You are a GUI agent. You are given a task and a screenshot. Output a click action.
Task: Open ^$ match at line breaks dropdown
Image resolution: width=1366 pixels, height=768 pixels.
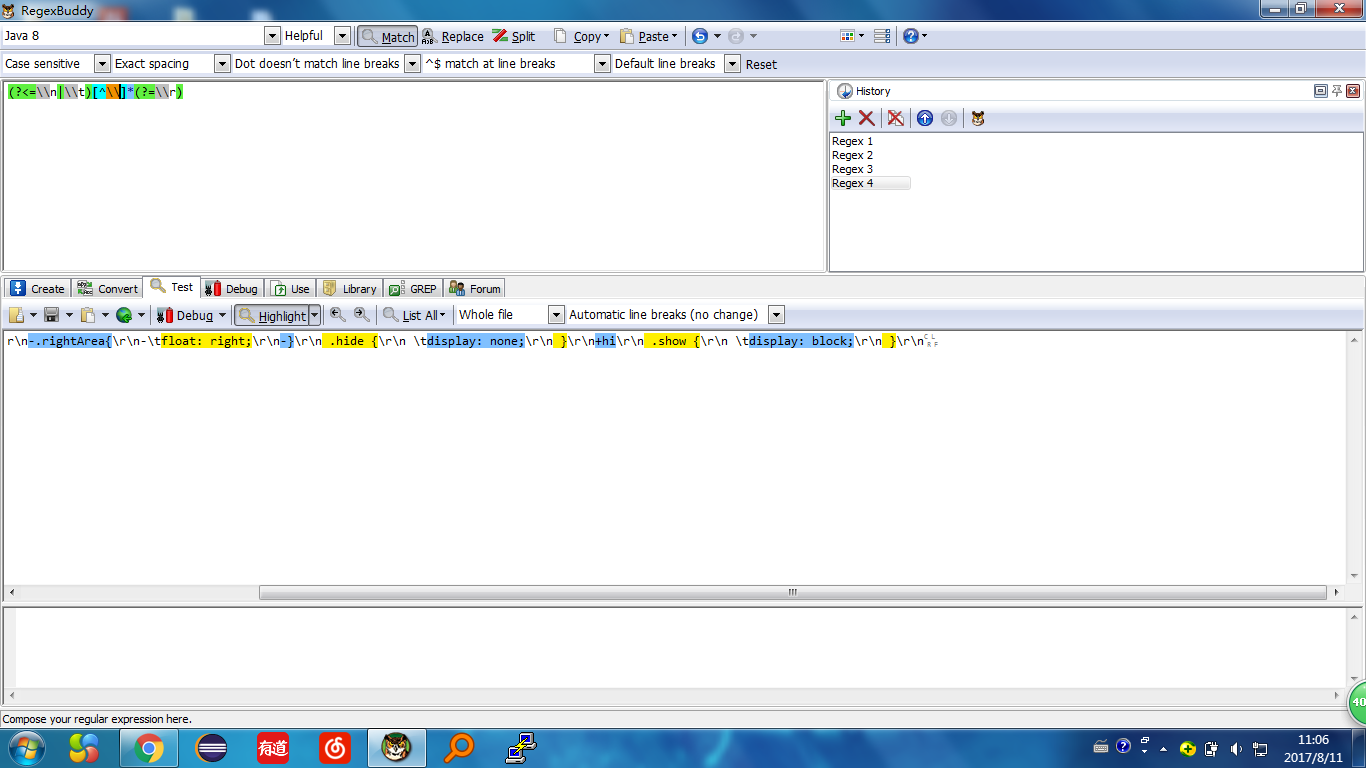(602, 64)
